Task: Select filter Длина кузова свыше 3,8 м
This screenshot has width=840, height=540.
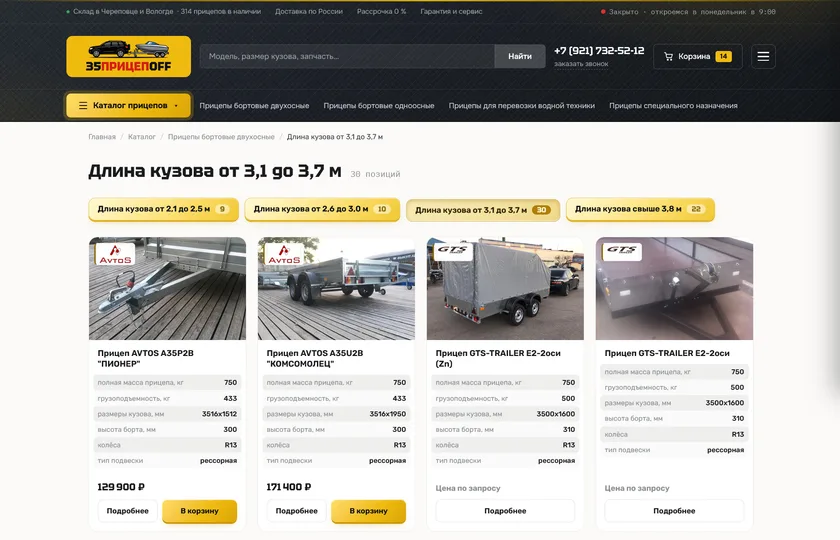Action: click(x=640, y=209)
